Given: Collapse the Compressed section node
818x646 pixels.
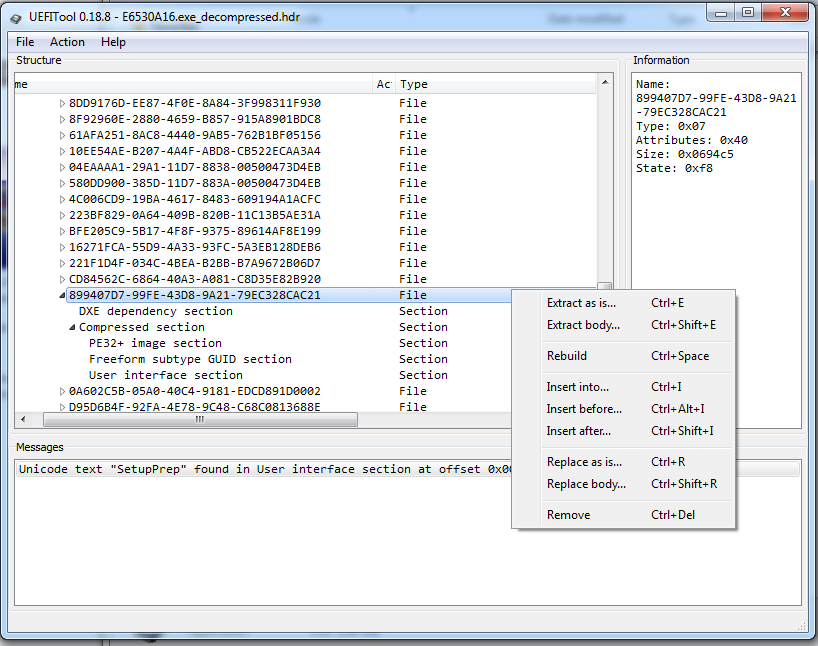Looking at the screenshot, I should [x=72, y=327].
